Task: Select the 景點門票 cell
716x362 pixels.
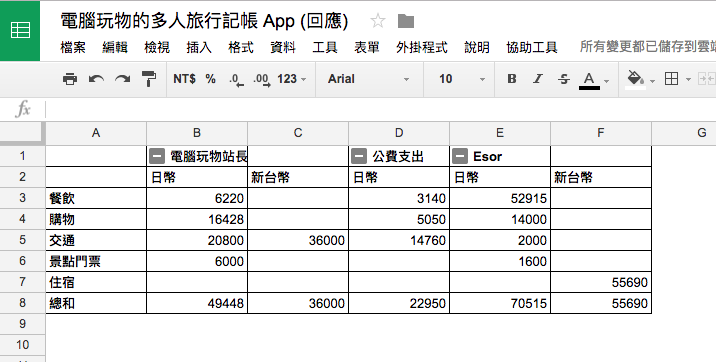Action: point(96,261)
